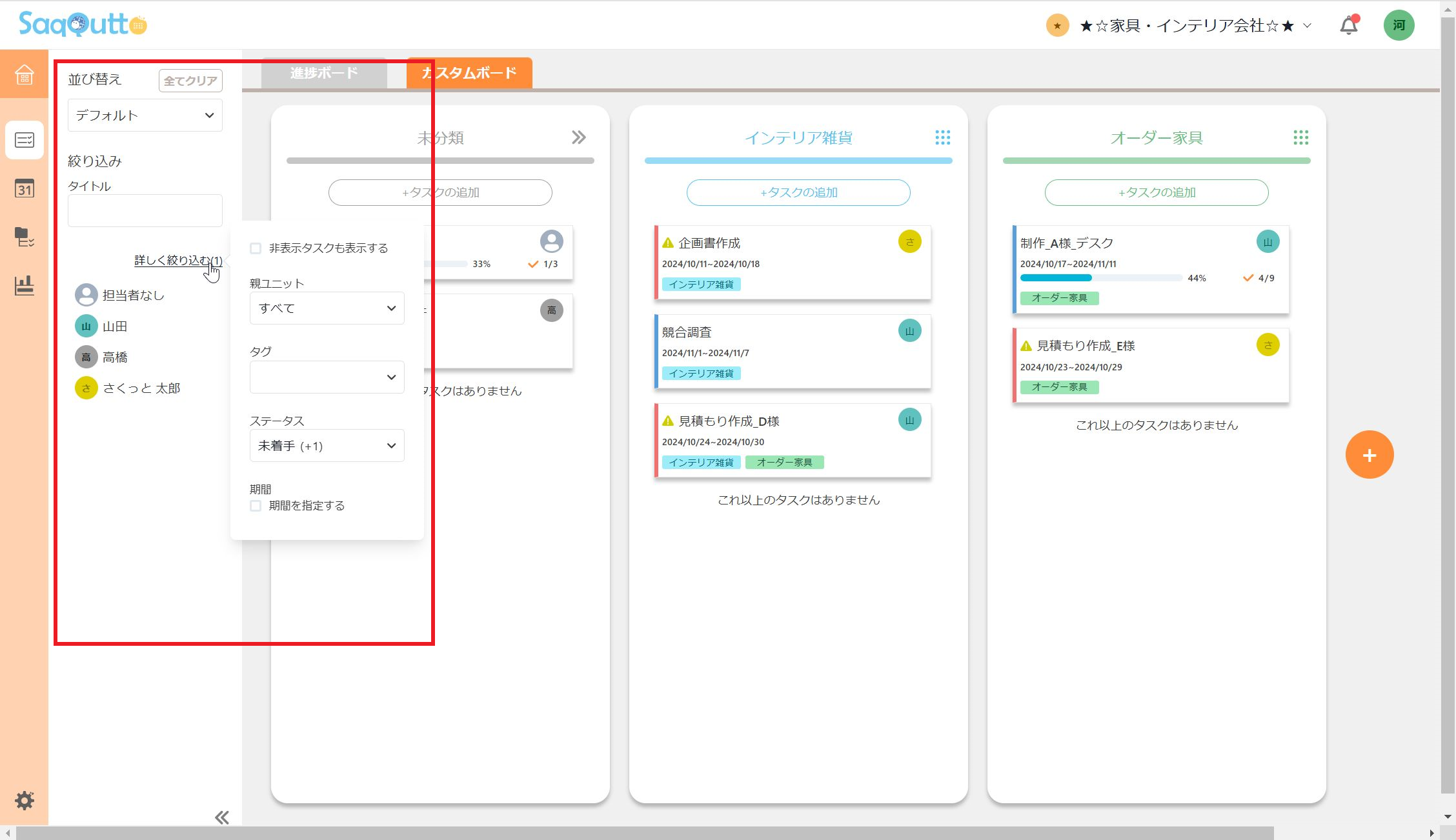Click progress bar on 制作_A様_デスク card
Viewport: 1456px width, 840px height.
pyautogui.click(x=1100, y=278)
